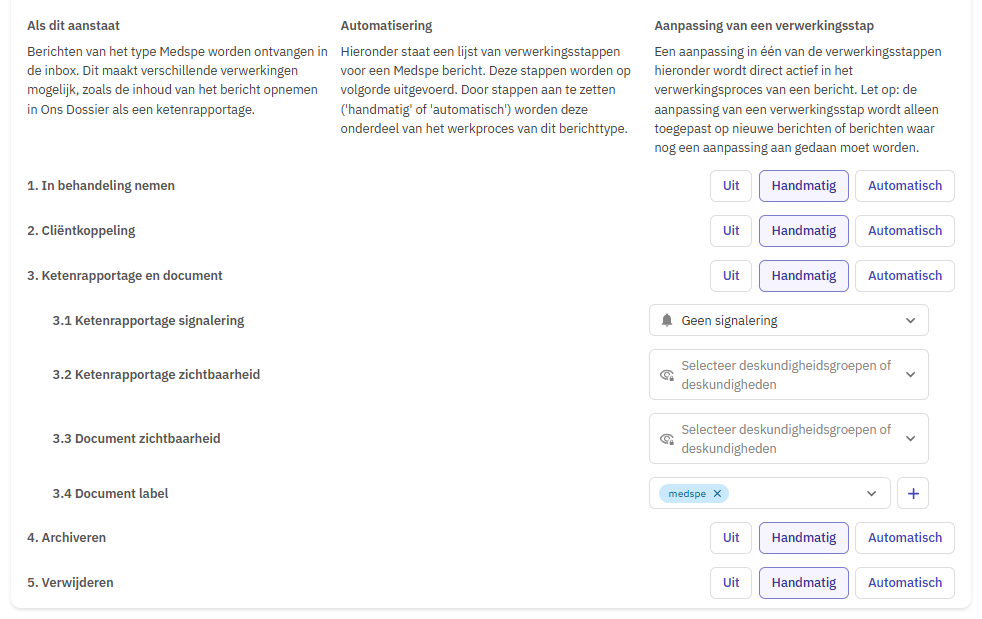Set In behandeling nemen to Uit
The image size is (982, 619).
pos(731,186)
